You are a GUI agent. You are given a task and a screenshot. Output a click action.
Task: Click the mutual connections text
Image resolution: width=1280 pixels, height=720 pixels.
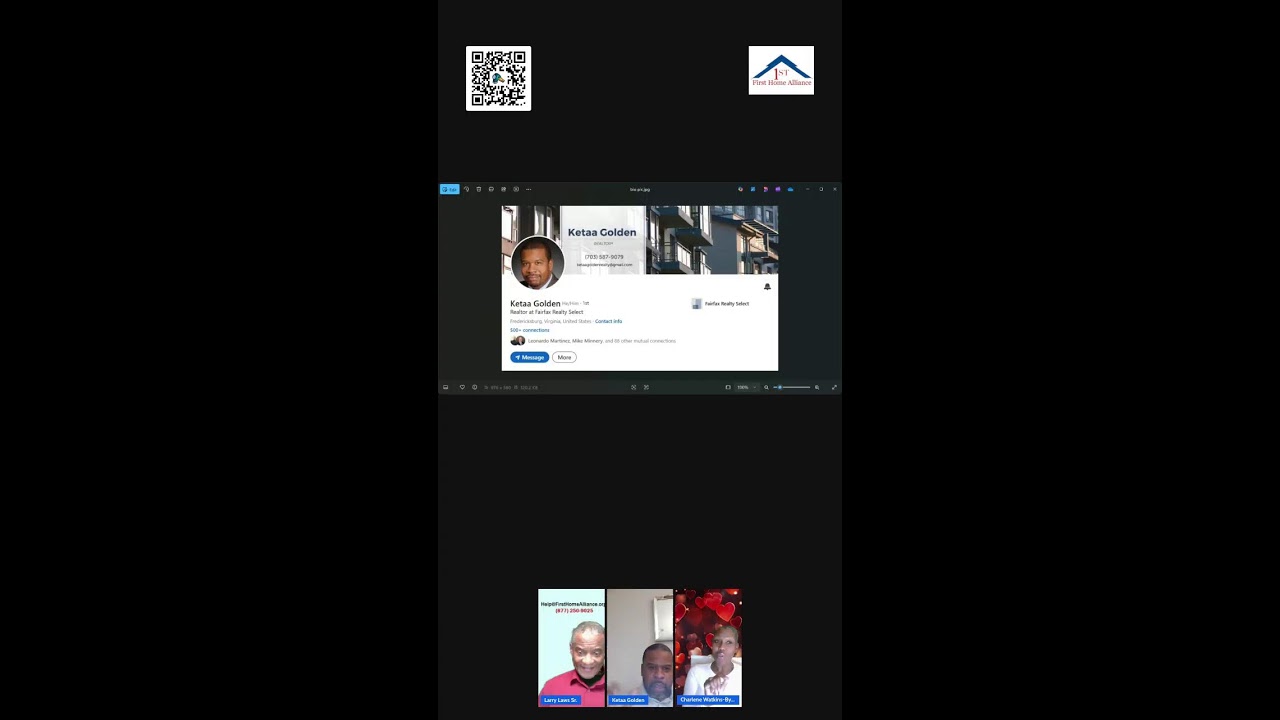tap(602, 341)
